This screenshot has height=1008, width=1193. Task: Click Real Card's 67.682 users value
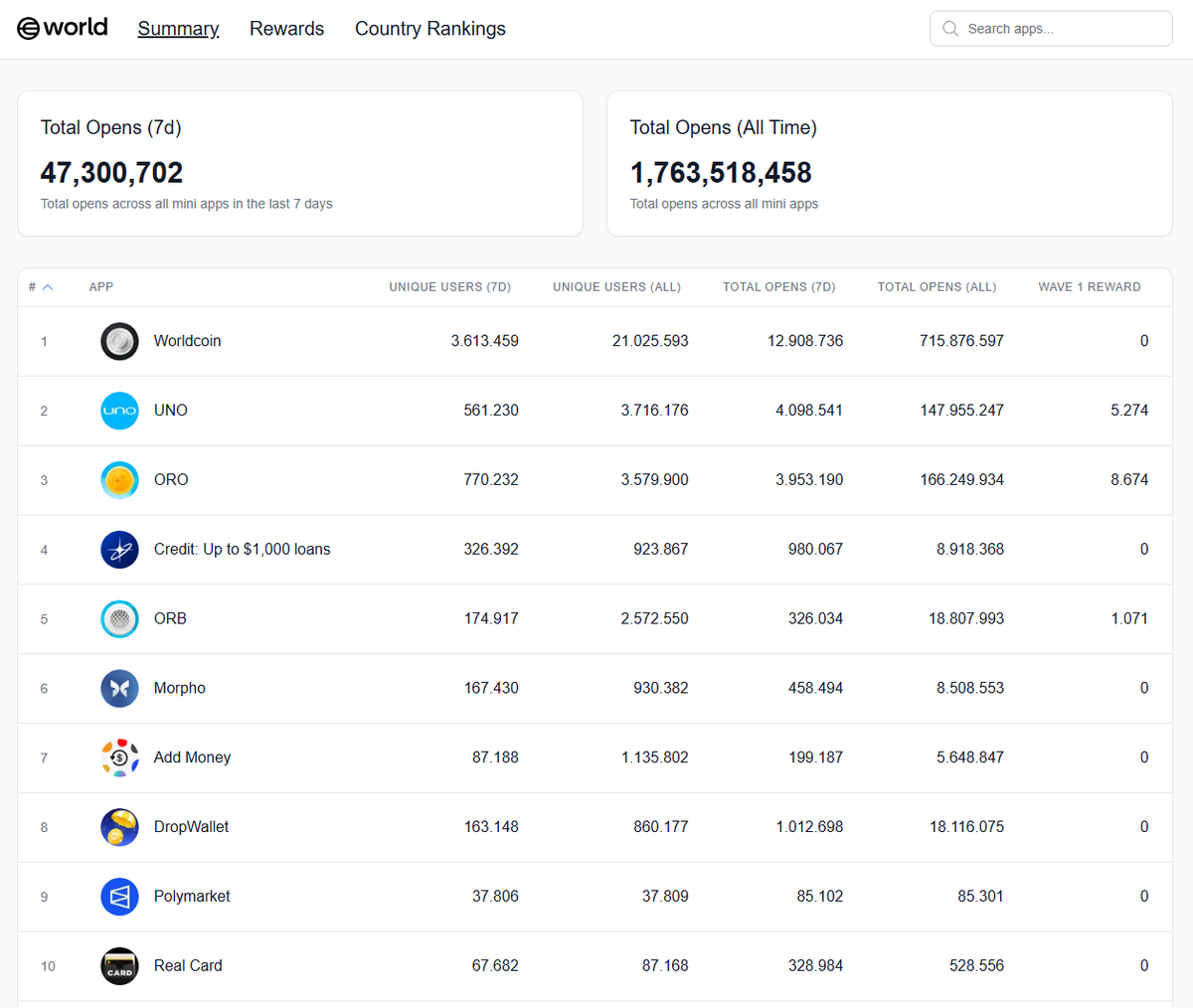(495, 965)
